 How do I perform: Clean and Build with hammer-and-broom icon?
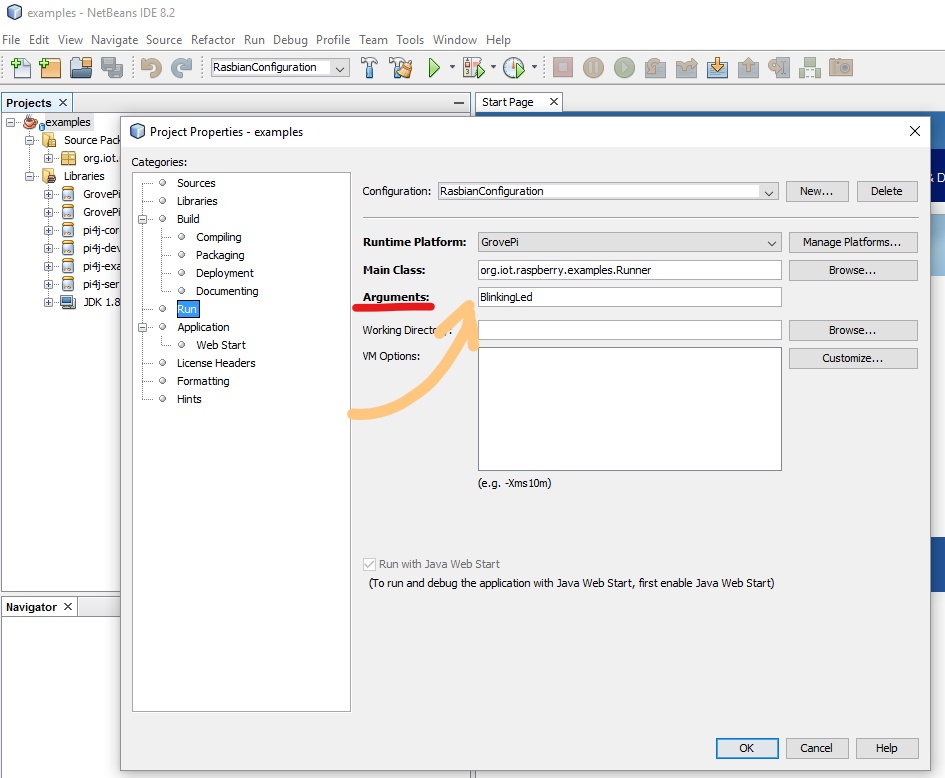(x=401, y=67)
